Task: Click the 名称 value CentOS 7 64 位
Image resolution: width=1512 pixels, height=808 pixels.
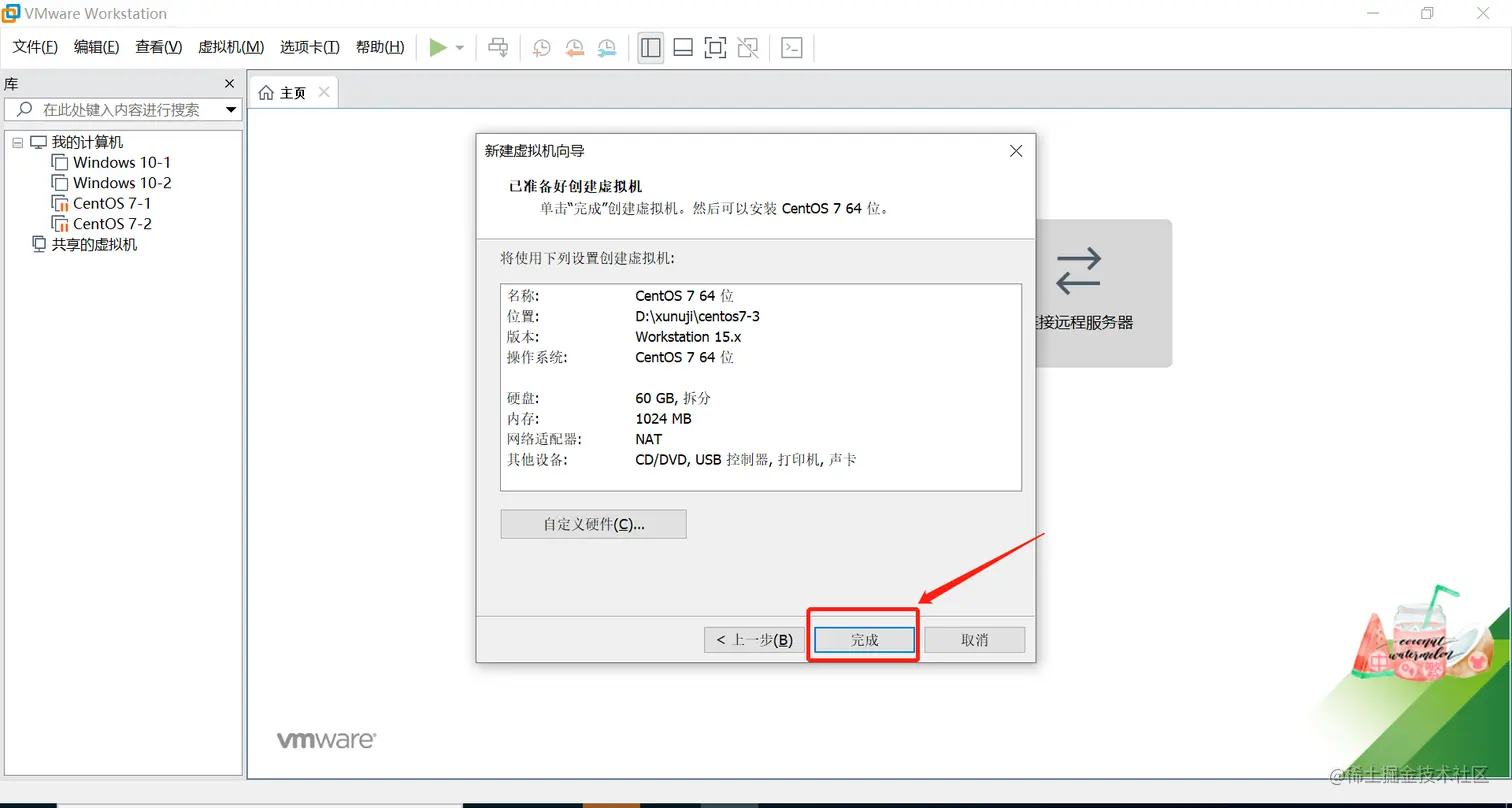Action: 685,296
